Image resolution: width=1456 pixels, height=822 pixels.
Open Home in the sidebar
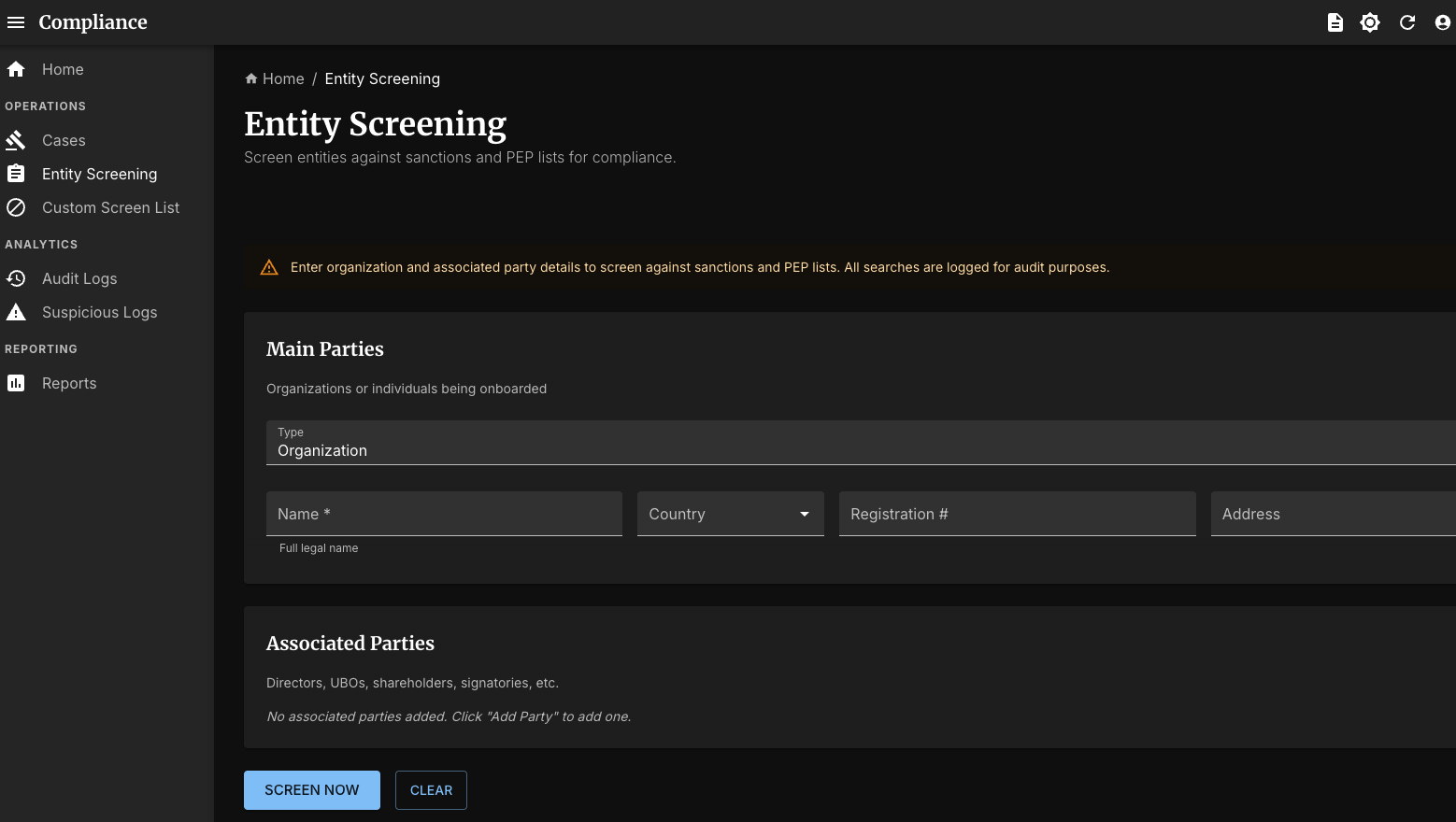coord(107,69)
